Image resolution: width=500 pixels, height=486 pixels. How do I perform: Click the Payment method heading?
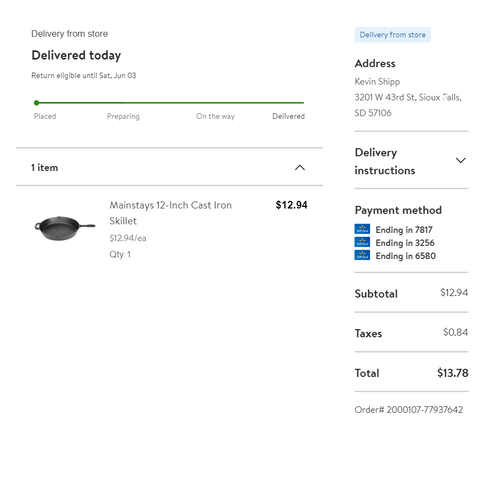[398, 210]
